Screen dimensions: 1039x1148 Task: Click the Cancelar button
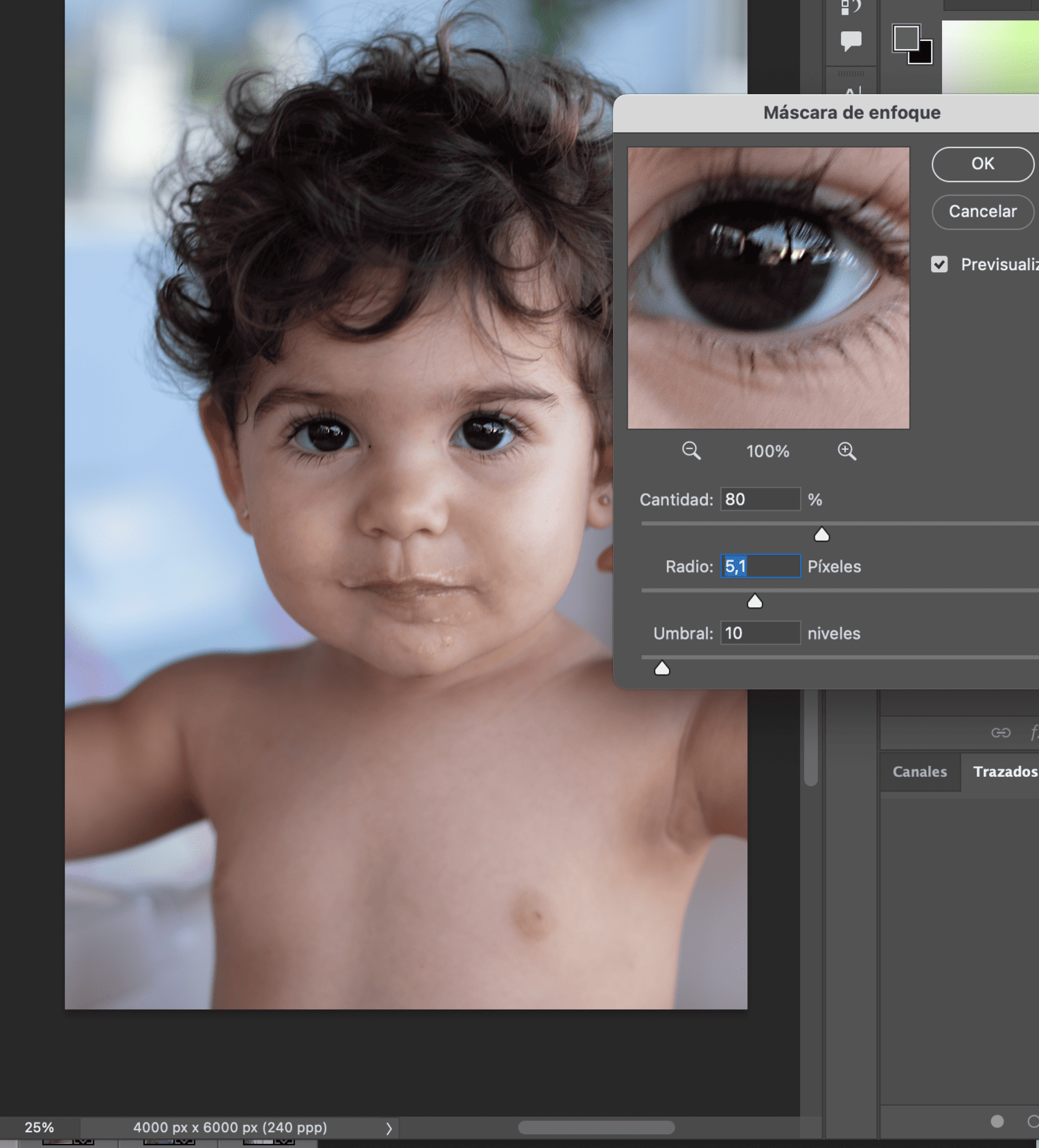[x=983, y=212]
